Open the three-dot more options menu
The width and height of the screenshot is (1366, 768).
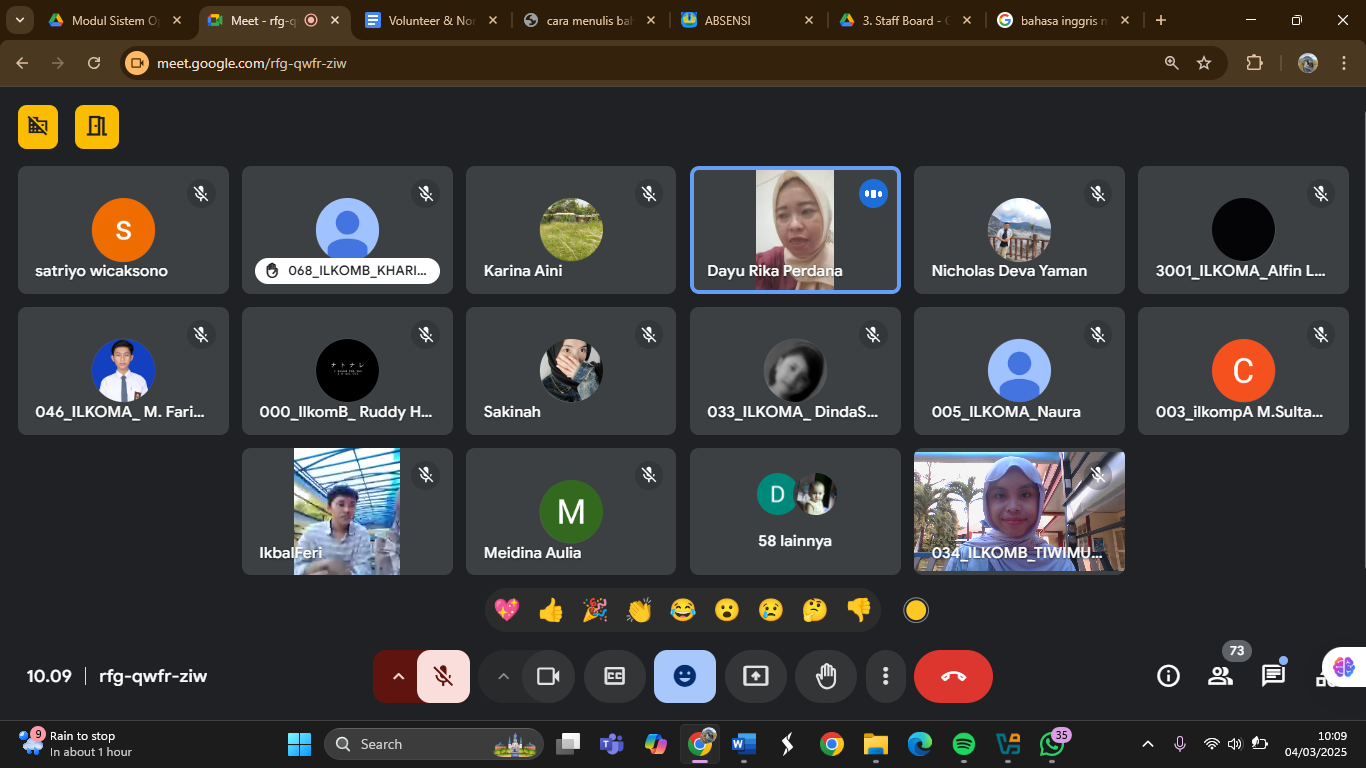tap(885, 677)
